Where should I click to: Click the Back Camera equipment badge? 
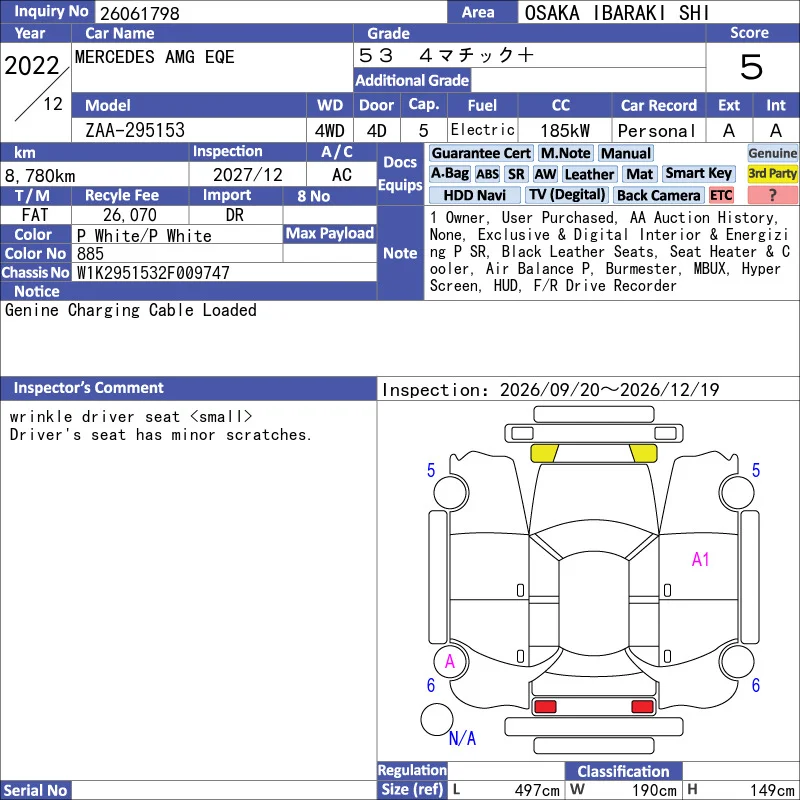pos(658,195)
